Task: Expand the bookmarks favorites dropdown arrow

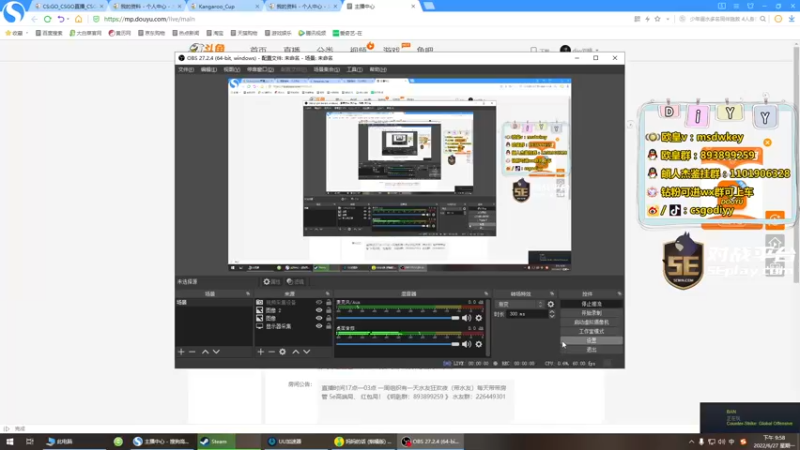Action: (27, 33)
